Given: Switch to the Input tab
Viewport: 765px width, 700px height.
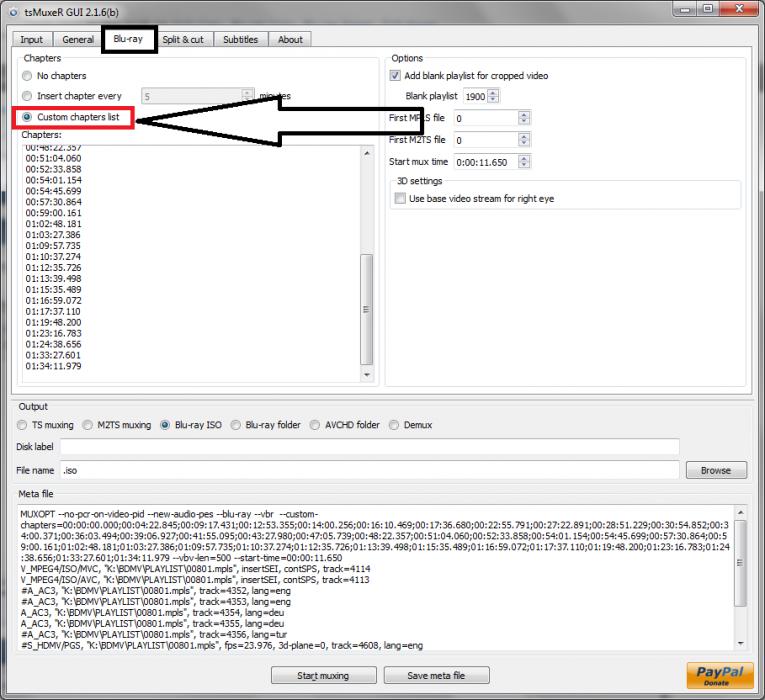Looking at the screenshot, I should pos(32,40).
